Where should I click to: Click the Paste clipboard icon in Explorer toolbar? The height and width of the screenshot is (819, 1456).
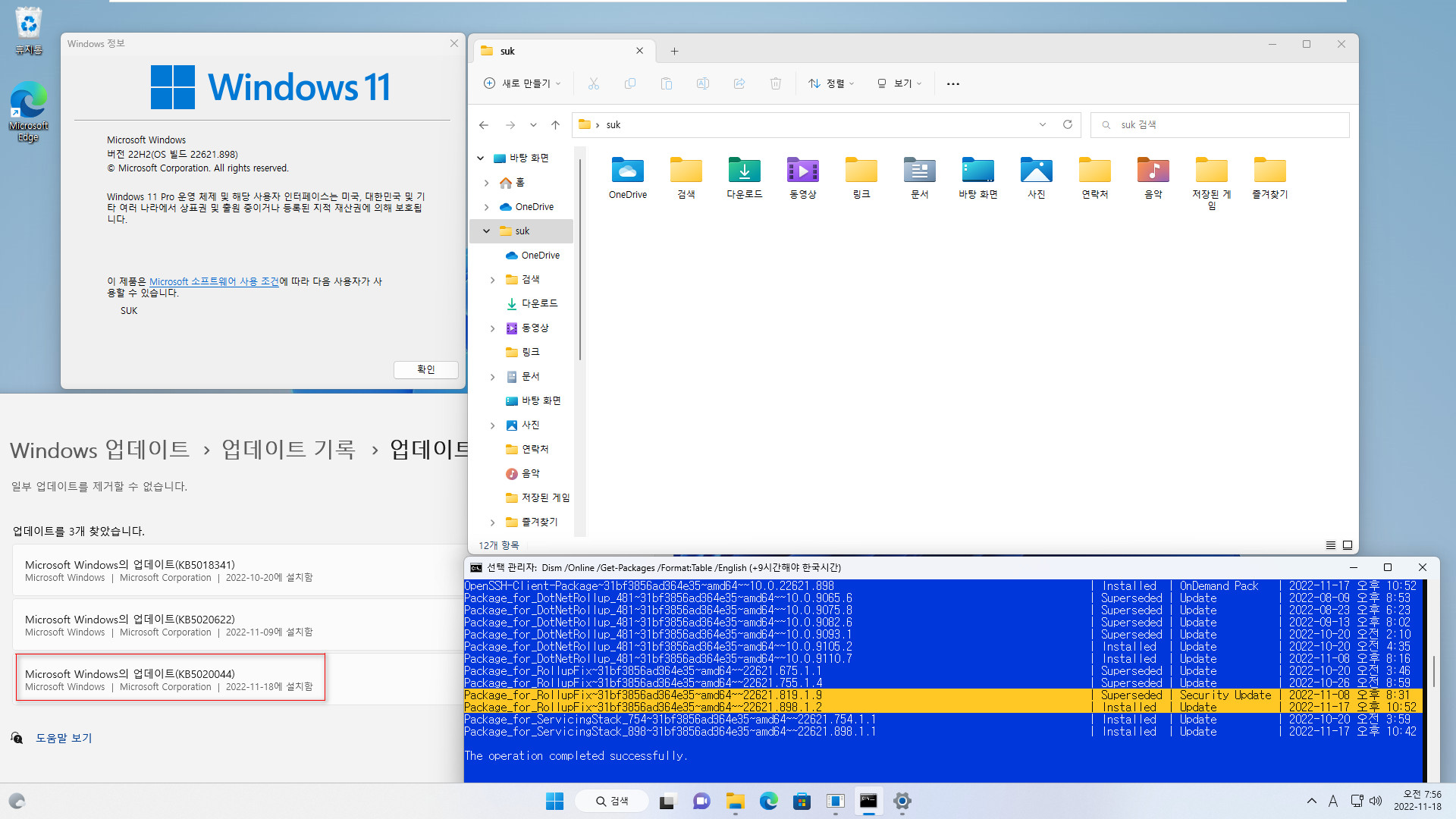point(667,83)
